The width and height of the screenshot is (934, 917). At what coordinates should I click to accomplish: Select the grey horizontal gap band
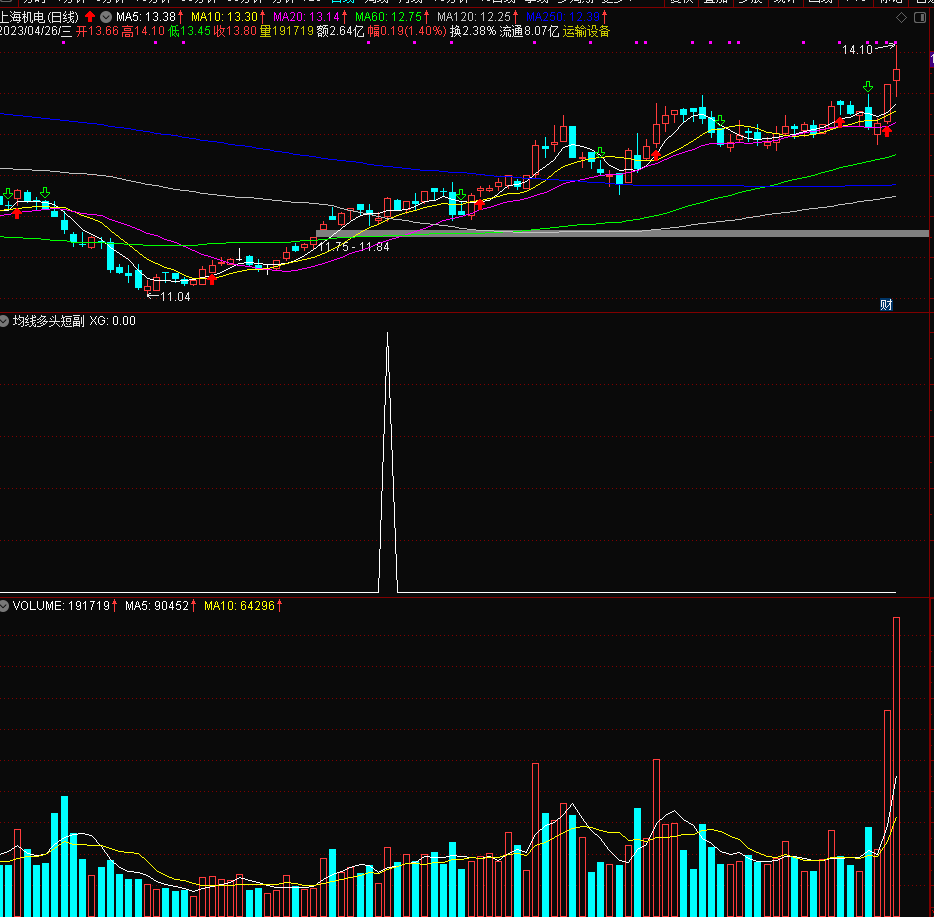622,234
